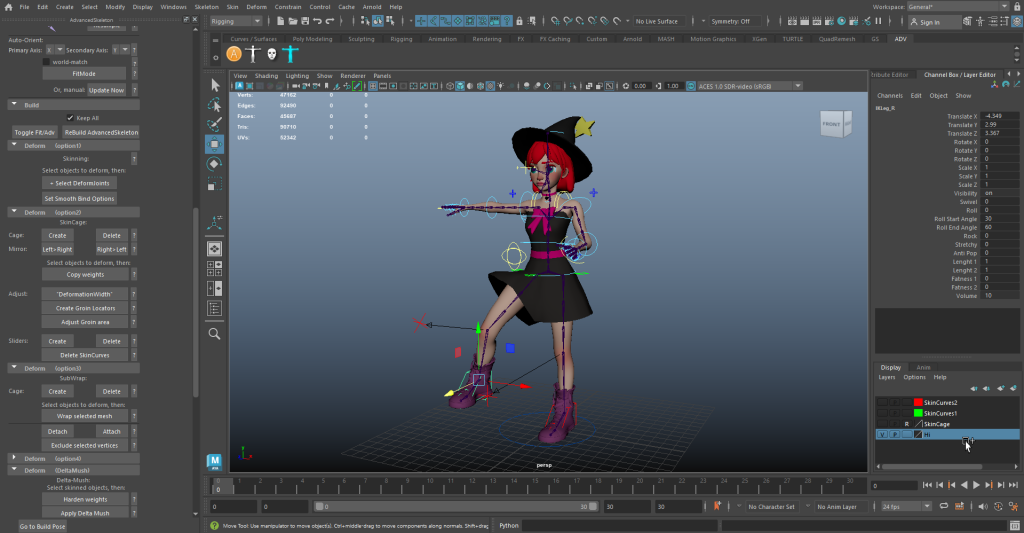Click the loop playback icon near fps
Viewport: 1024px width, 533px height.
[944, 506]
